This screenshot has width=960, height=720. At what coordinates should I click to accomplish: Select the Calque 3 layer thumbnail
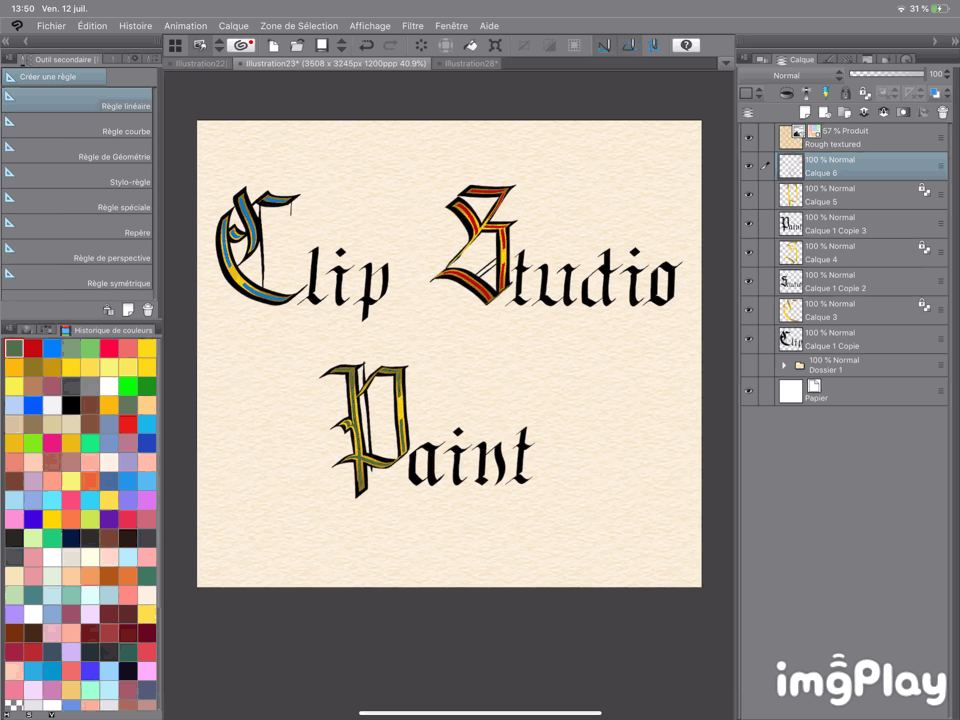[790, 310]
